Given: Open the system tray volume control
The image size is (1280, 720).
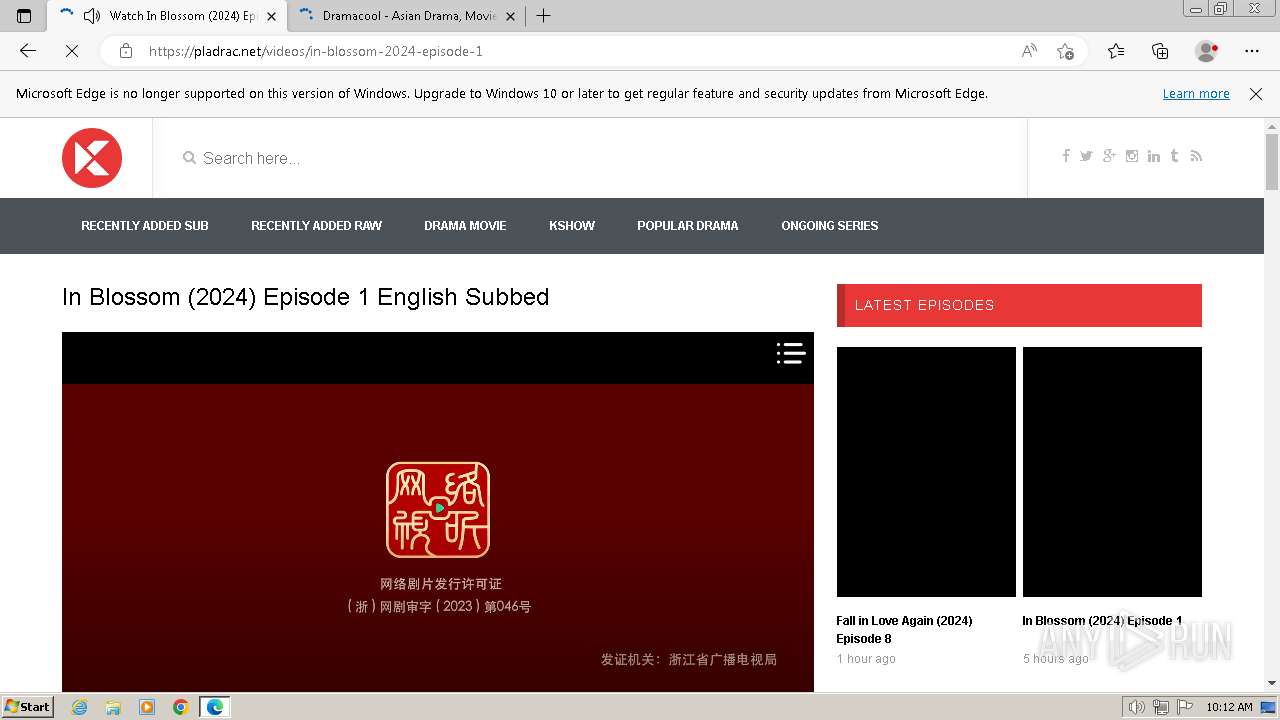Looking at the screenshot, I should (x=1137, y=707).
